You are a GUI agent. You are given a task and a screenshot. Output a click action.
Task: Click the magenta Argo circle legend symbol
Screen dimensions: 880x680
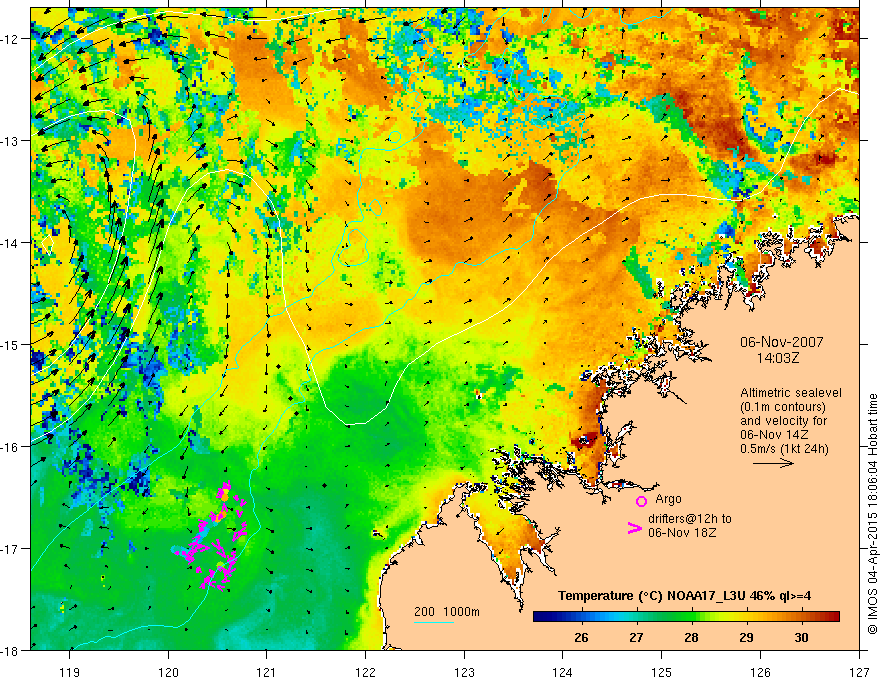point(641,501)
